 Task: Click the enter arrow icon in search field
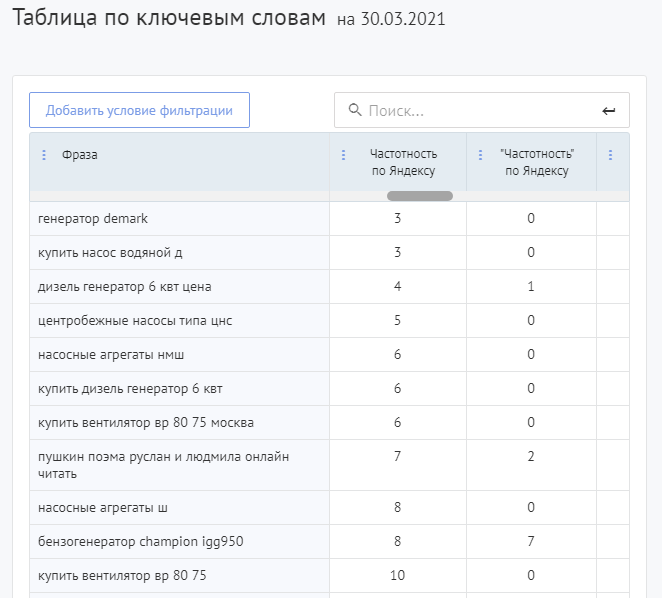609,111
